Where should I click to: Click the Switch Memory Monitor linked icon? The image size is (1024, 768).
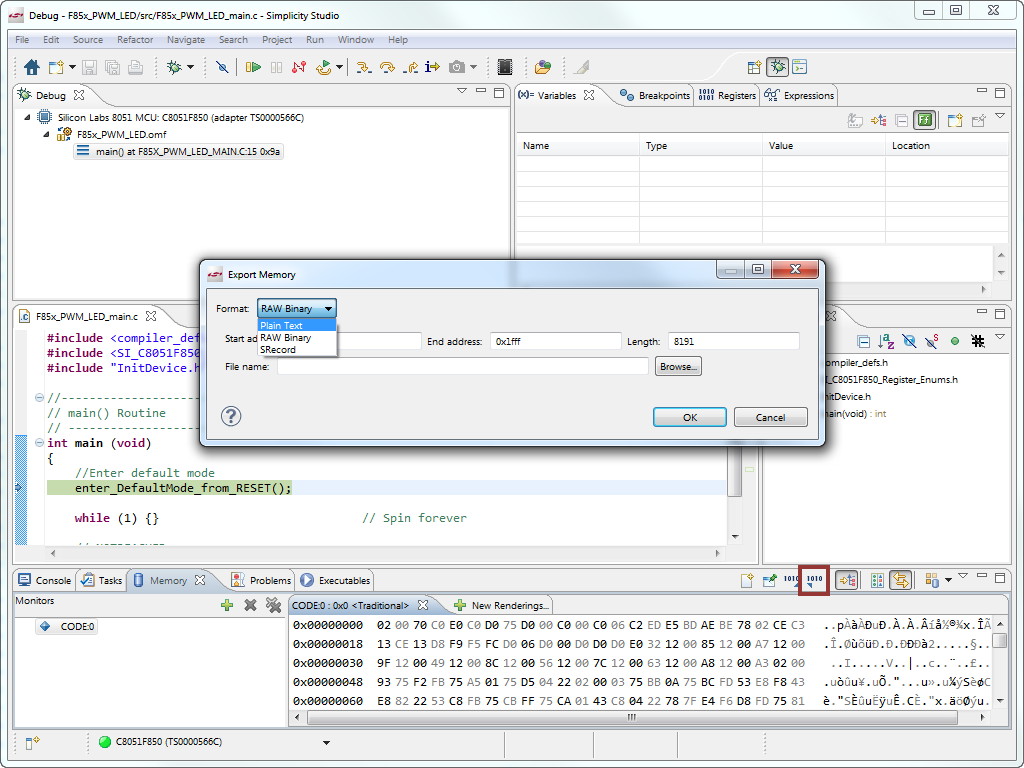pos(900,580)
